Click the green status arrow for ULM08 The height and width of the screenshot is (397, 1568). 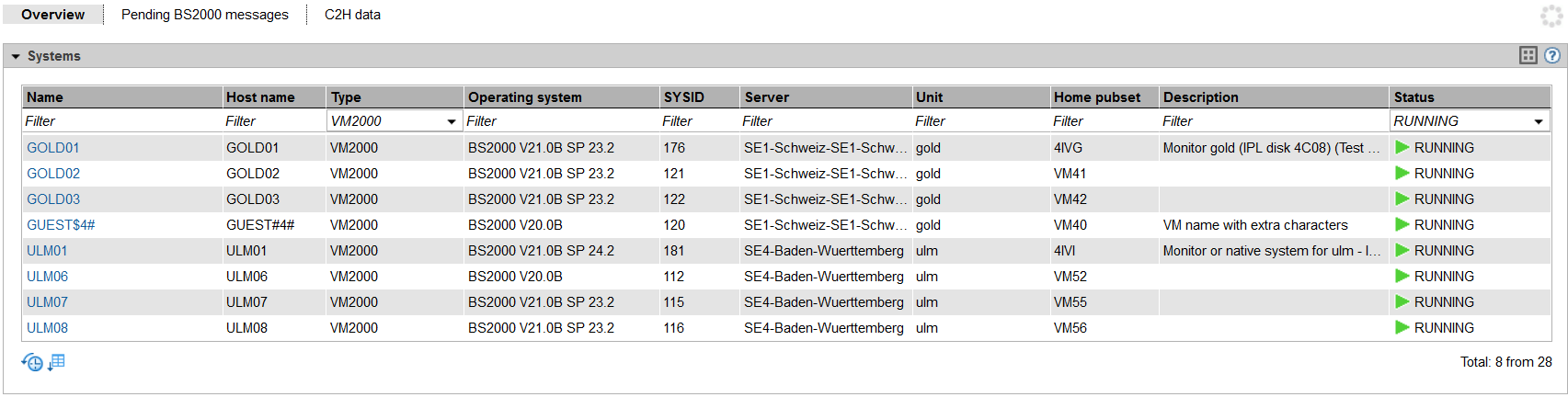coord(1402,328)
